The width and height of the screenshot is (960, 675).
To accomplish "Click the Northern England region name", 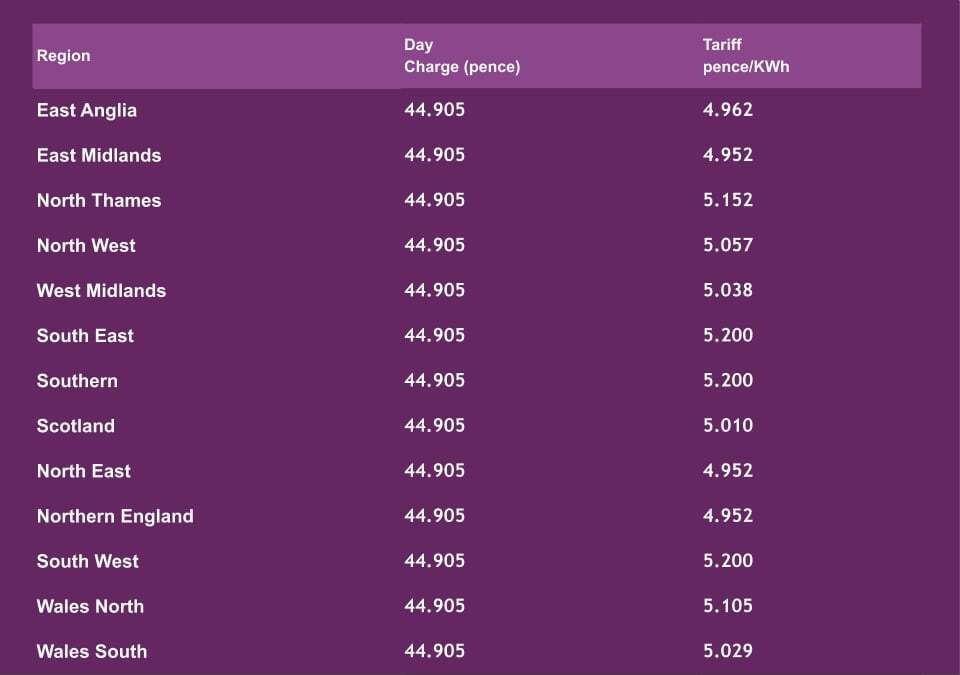I will coord(115,516).
